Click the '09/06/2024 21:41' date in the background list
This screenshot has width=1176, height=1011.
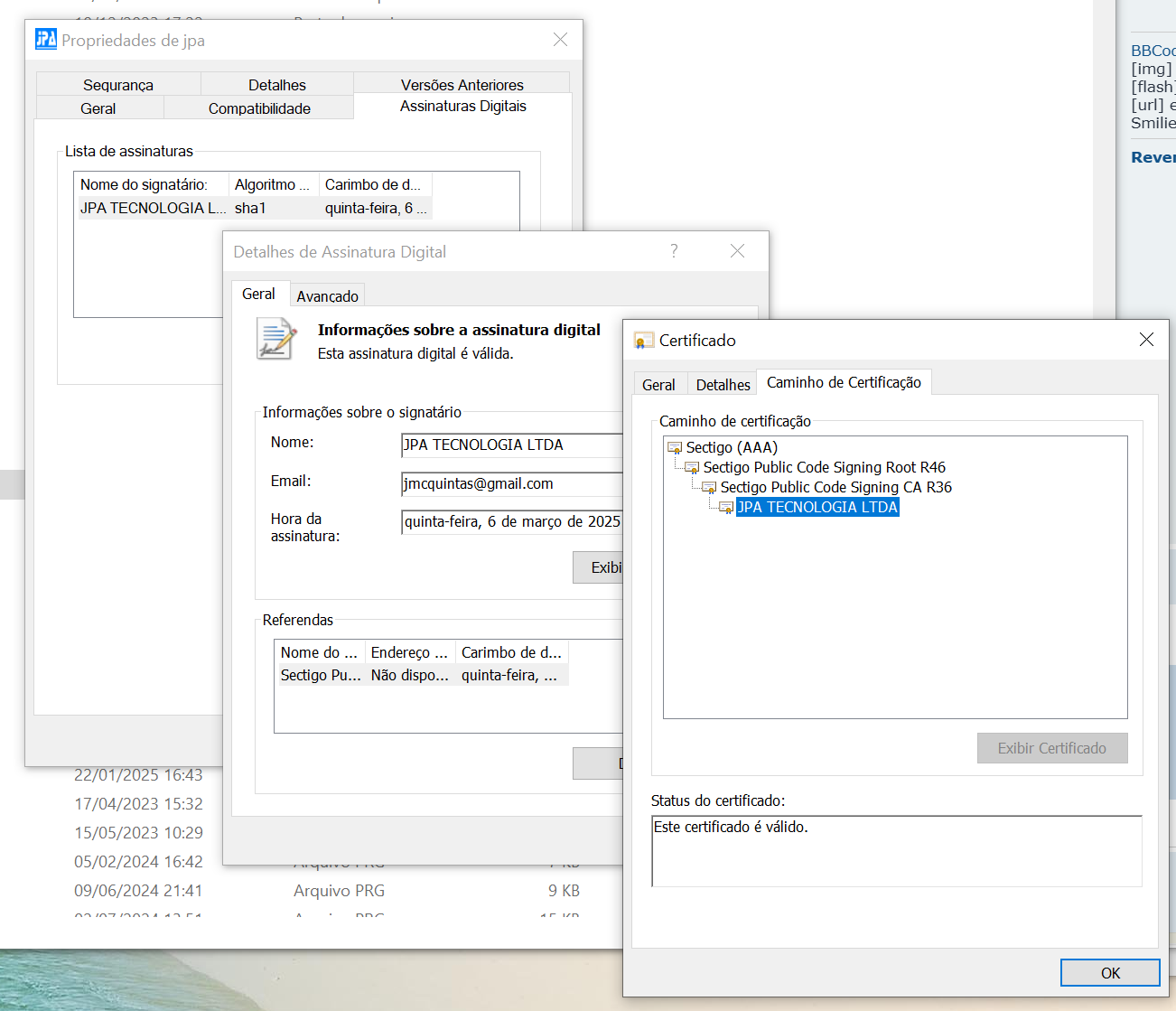tap(138, 891)
